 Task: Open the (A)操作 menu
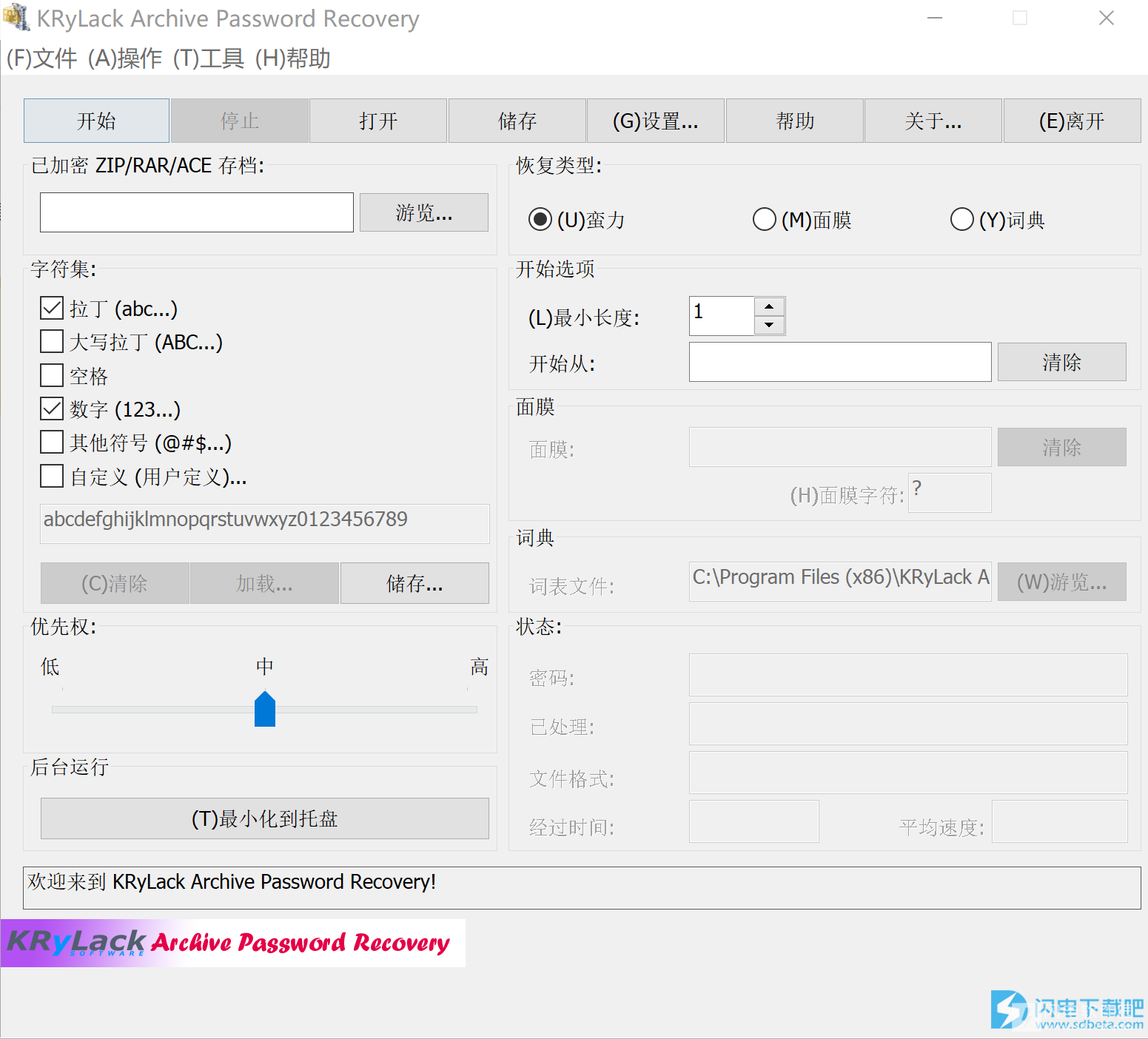(125, 58)
